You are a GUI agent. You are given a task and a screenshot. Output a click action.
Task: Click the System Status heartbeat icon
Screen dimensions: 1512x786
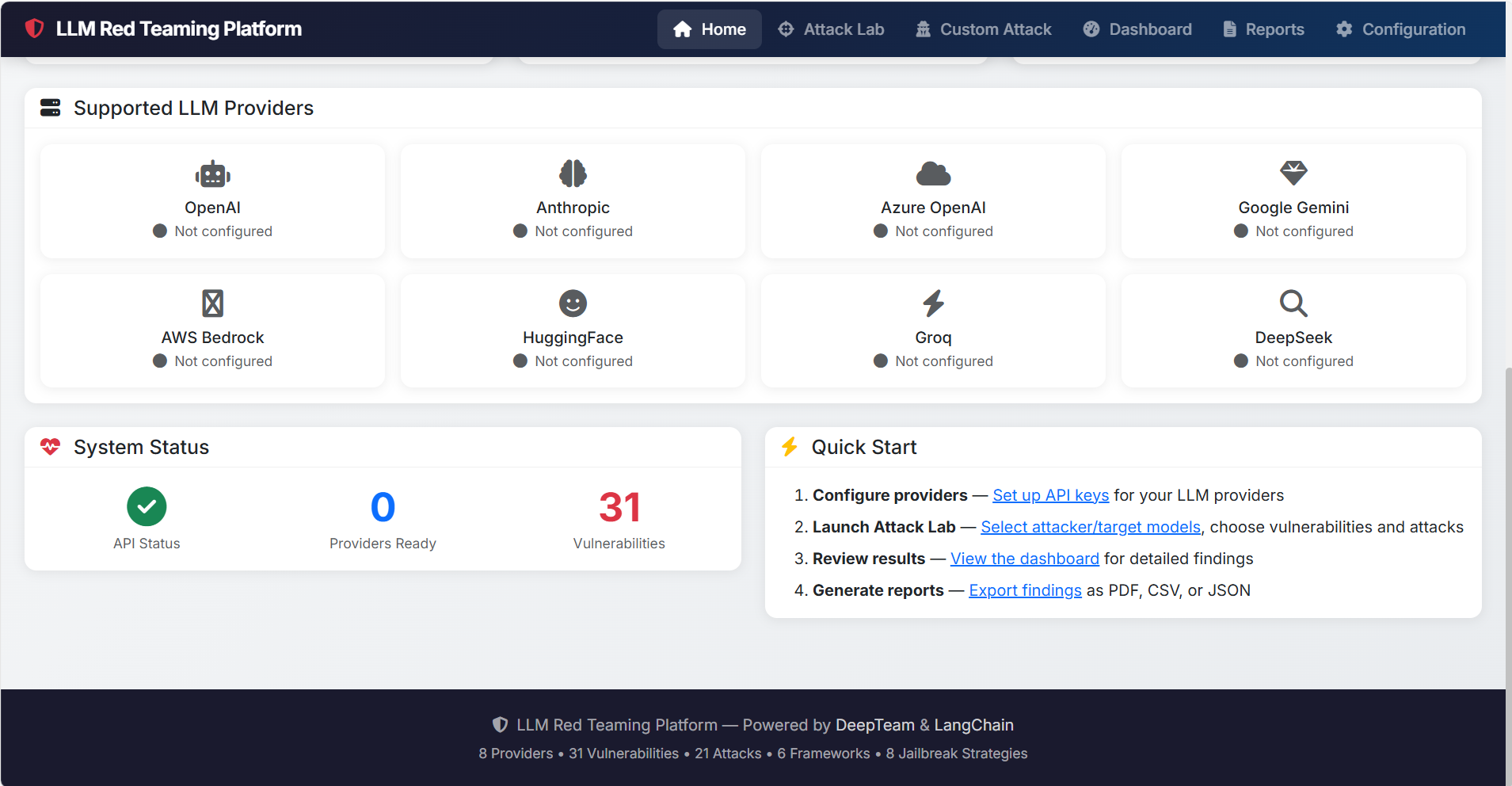[x=50, y=446]
